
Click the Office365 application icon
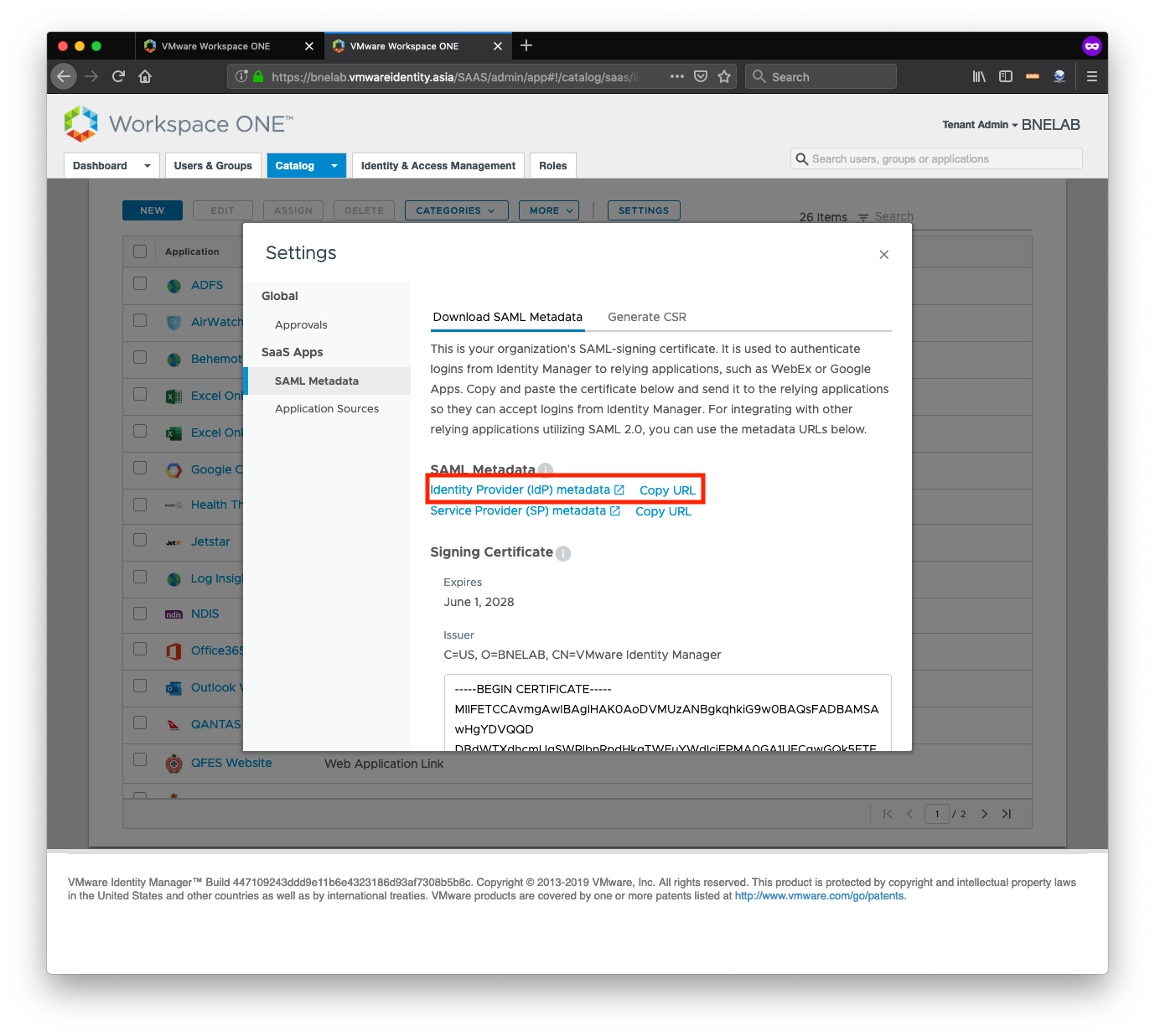click(x=174, y=651)
